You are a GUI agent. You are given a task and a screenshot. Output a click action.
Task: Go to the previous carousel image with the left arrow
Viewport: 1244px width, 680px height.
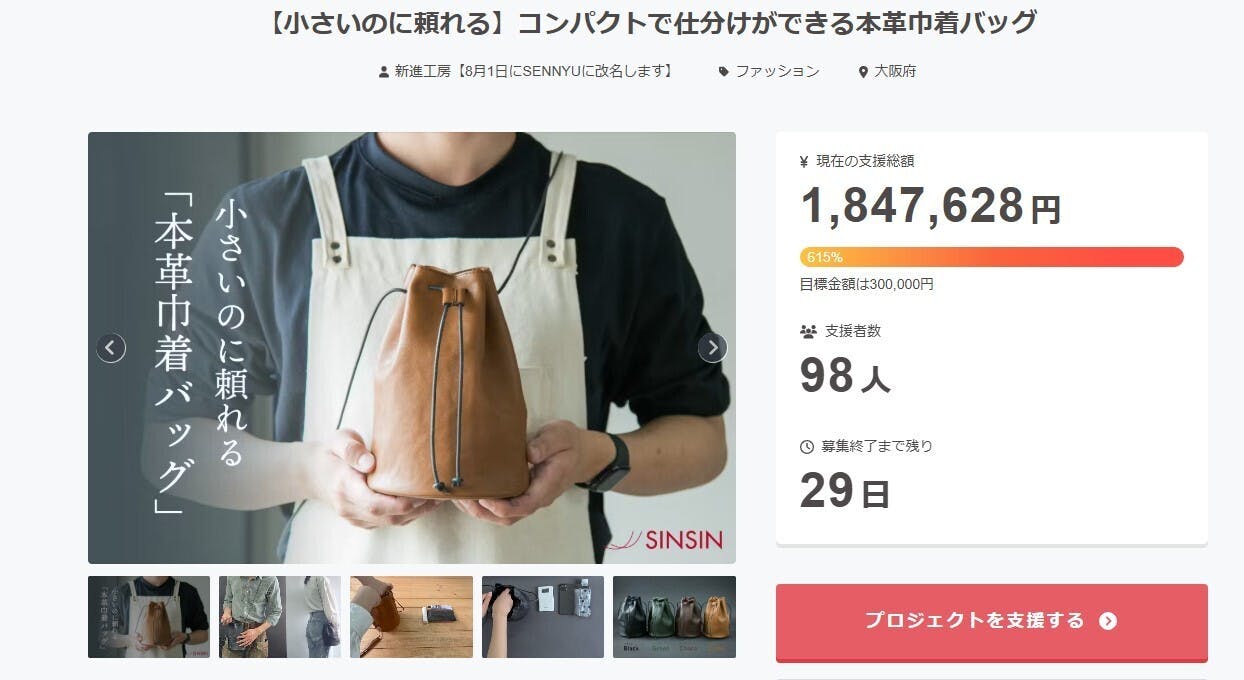(111, 348)
